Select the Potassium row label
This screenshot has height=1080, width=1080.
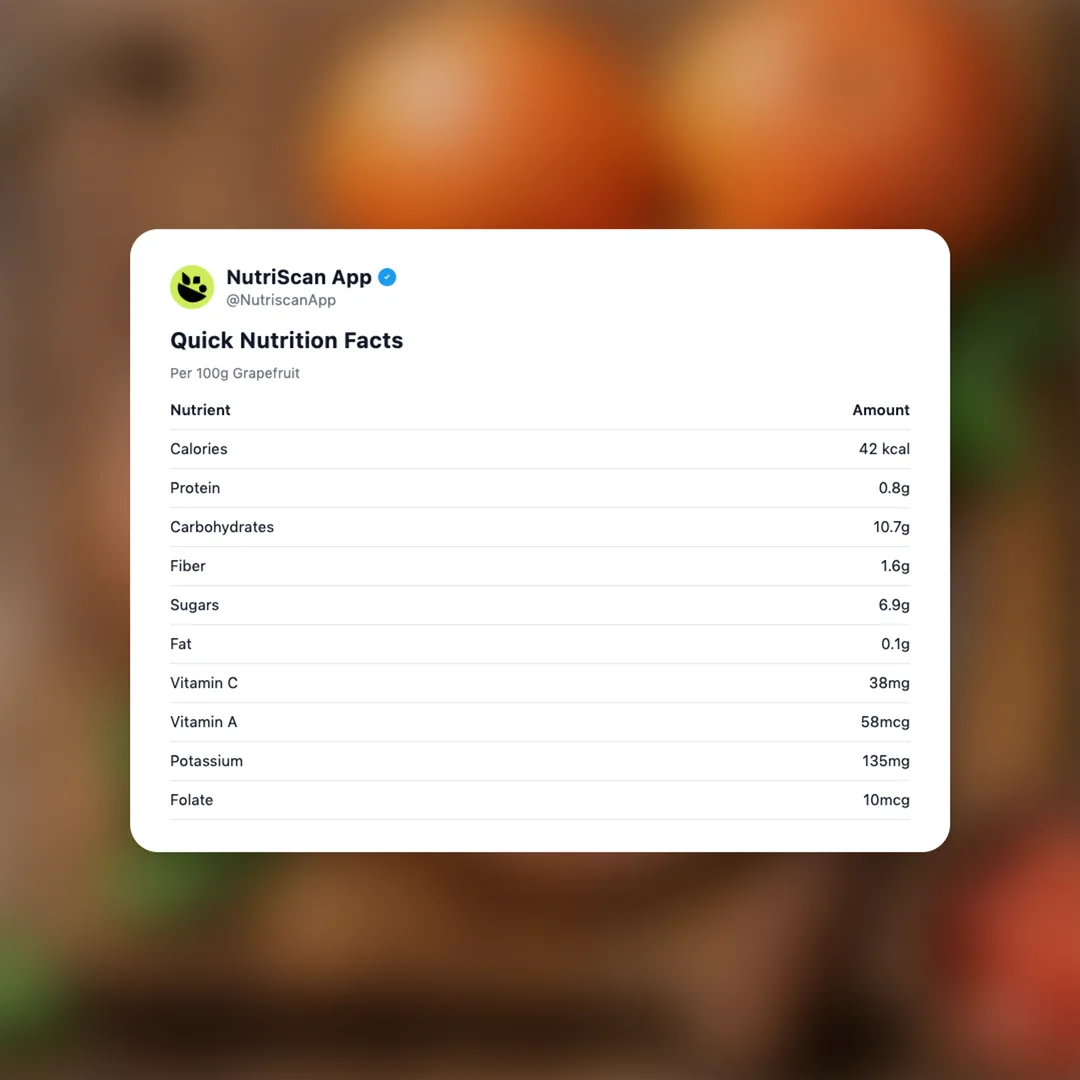coord(206,761)
